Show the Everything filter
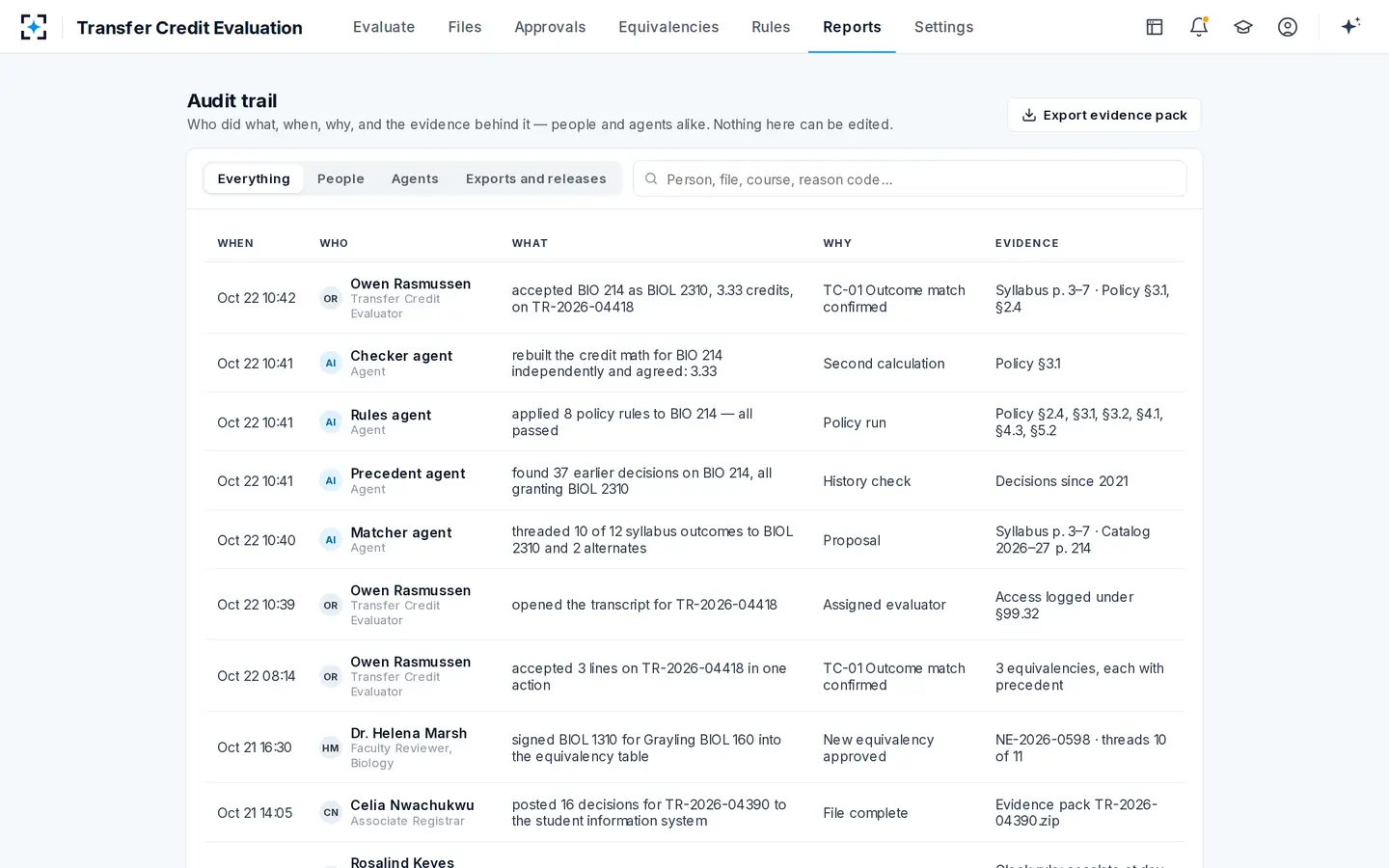1389x868 pixels. coord(254,178)
